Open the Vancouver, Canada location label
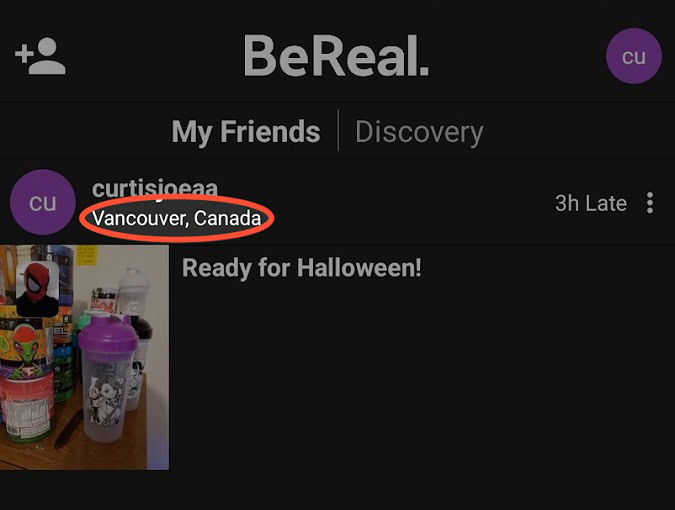Image resolution: width=675 pixels, height=510 pixels. [x=176, y=218]
